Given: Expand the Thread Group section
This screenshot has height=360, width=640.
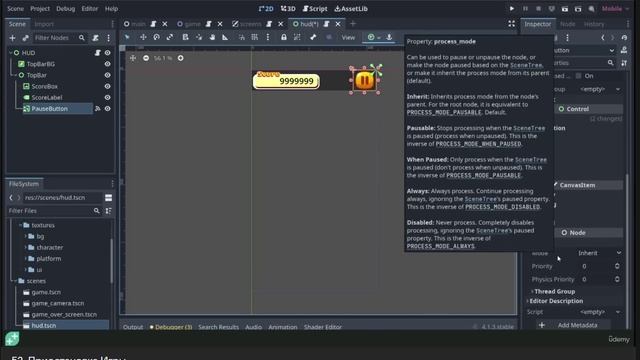Looking at the screenshot, I should click(x=554, y=291).
